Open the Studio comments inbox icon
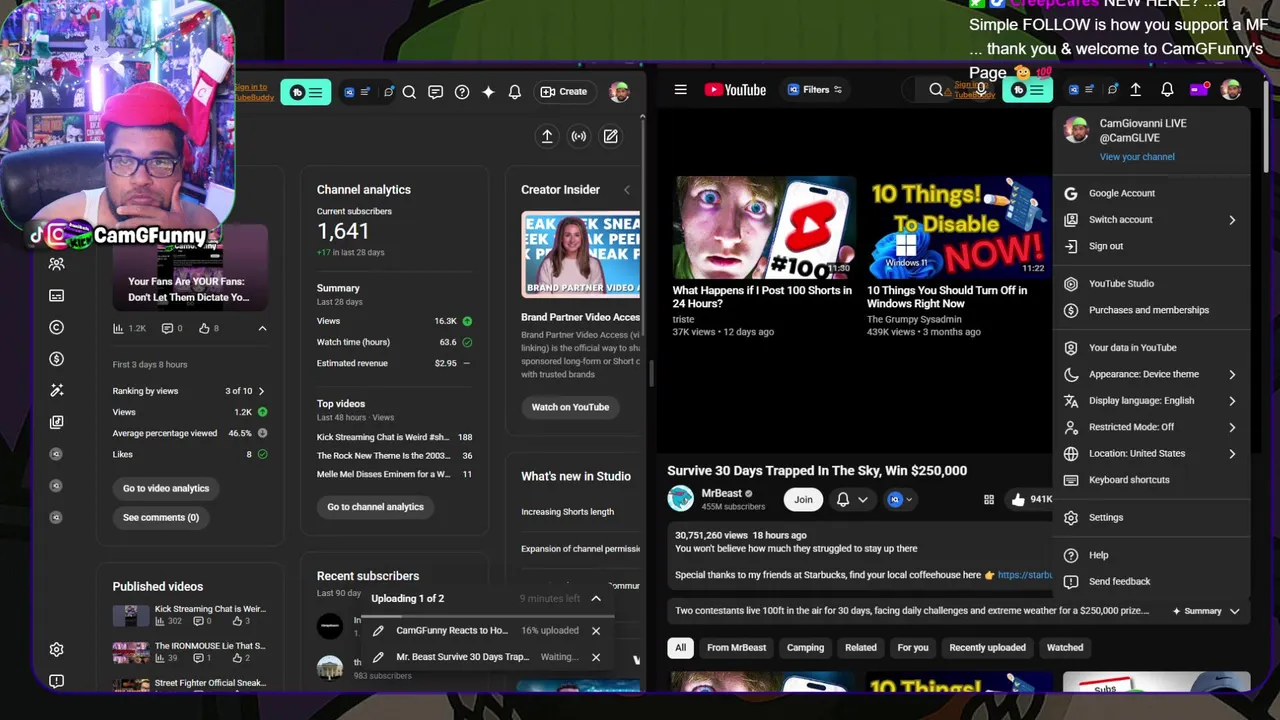 pyautogui.click(x=435, y=92)
